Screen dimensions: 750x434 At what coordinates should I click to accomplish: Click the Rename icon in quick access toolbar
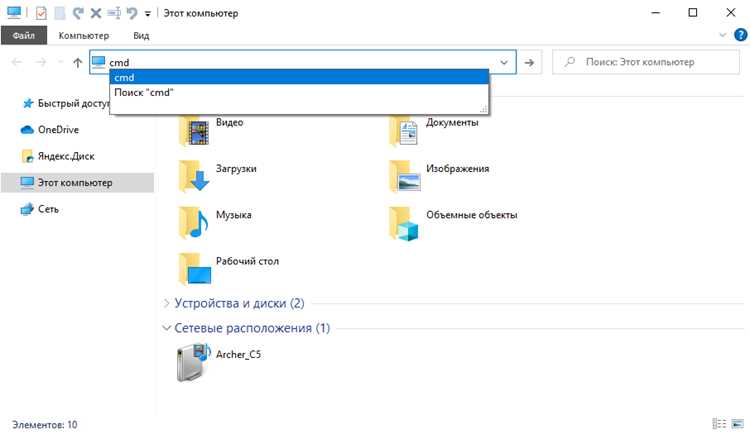coord(114,13)
